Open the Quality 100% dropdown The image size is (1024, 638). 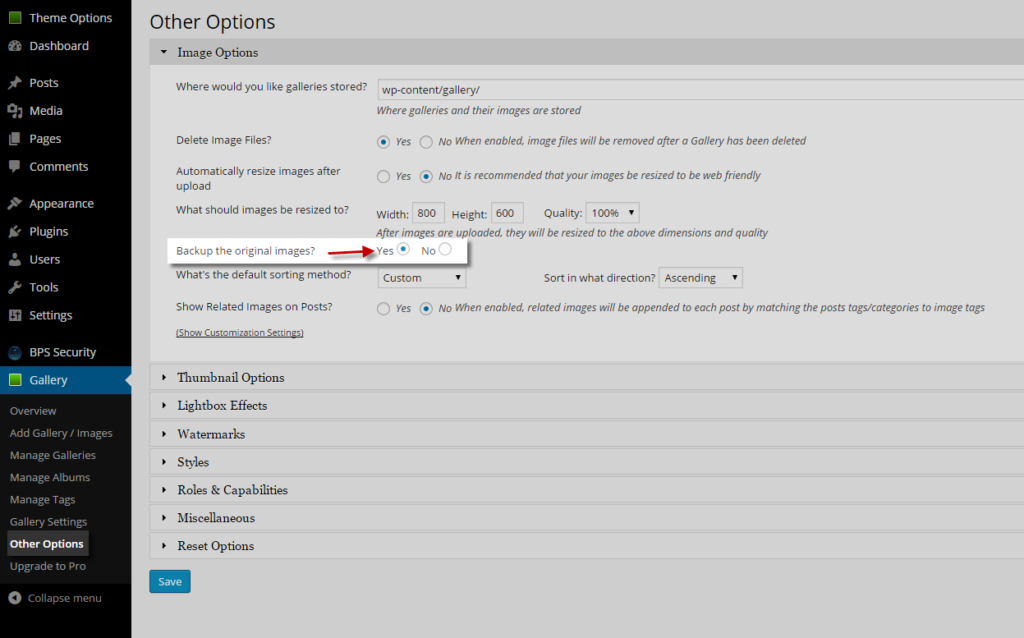pyautogui.click(x=613, y=213)
